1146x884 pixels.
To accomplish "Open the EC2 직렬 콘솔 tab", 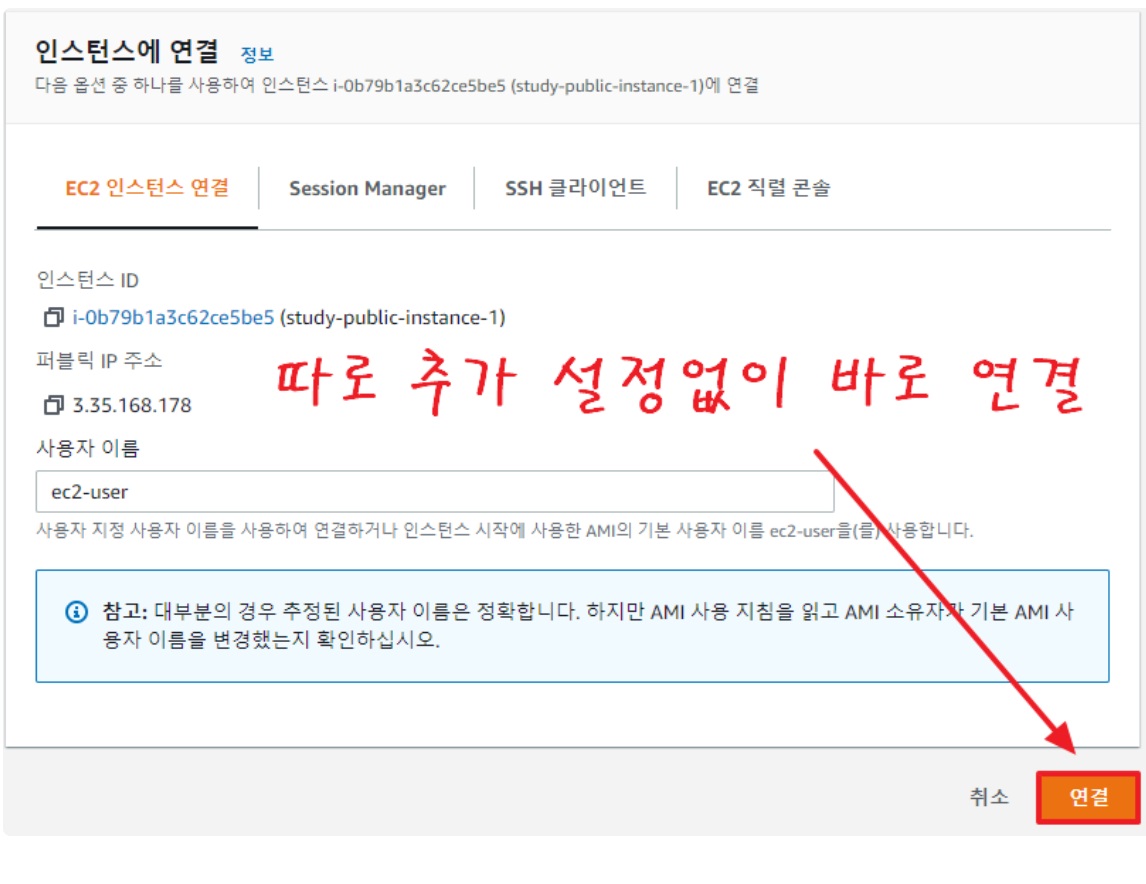I will coord(768,188).
